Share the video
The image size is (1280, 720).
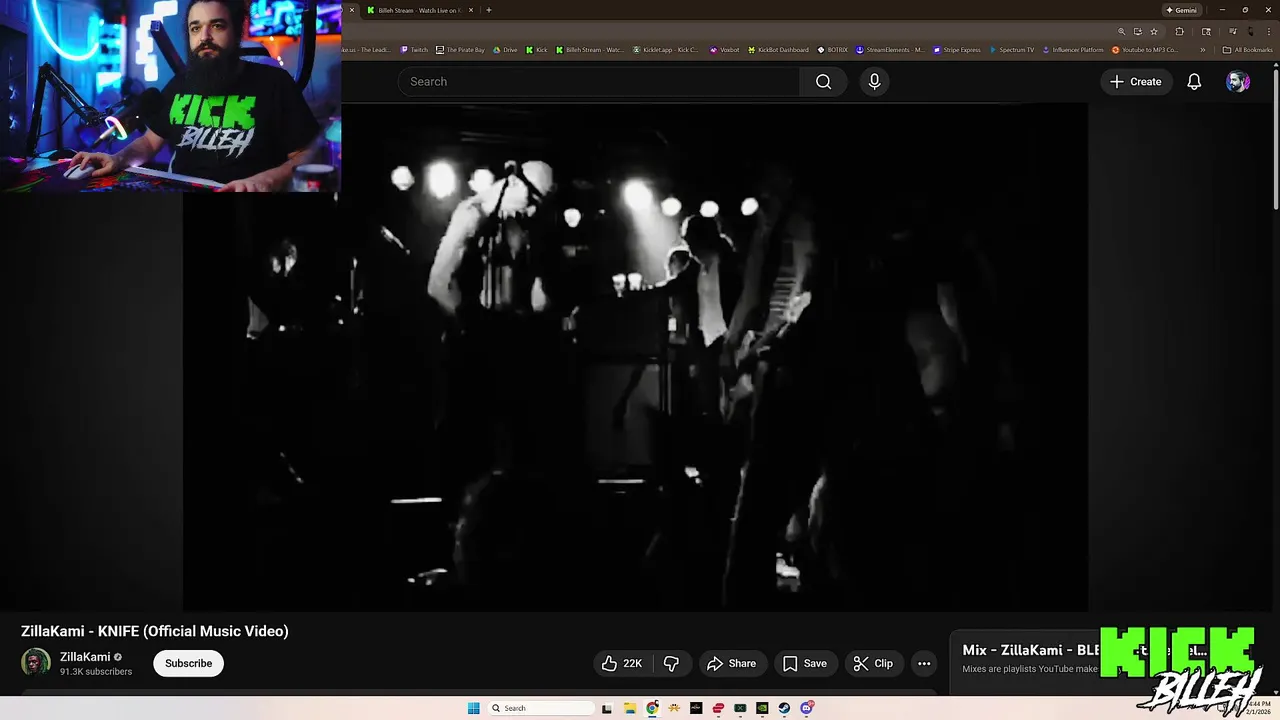tap(731, 663)
